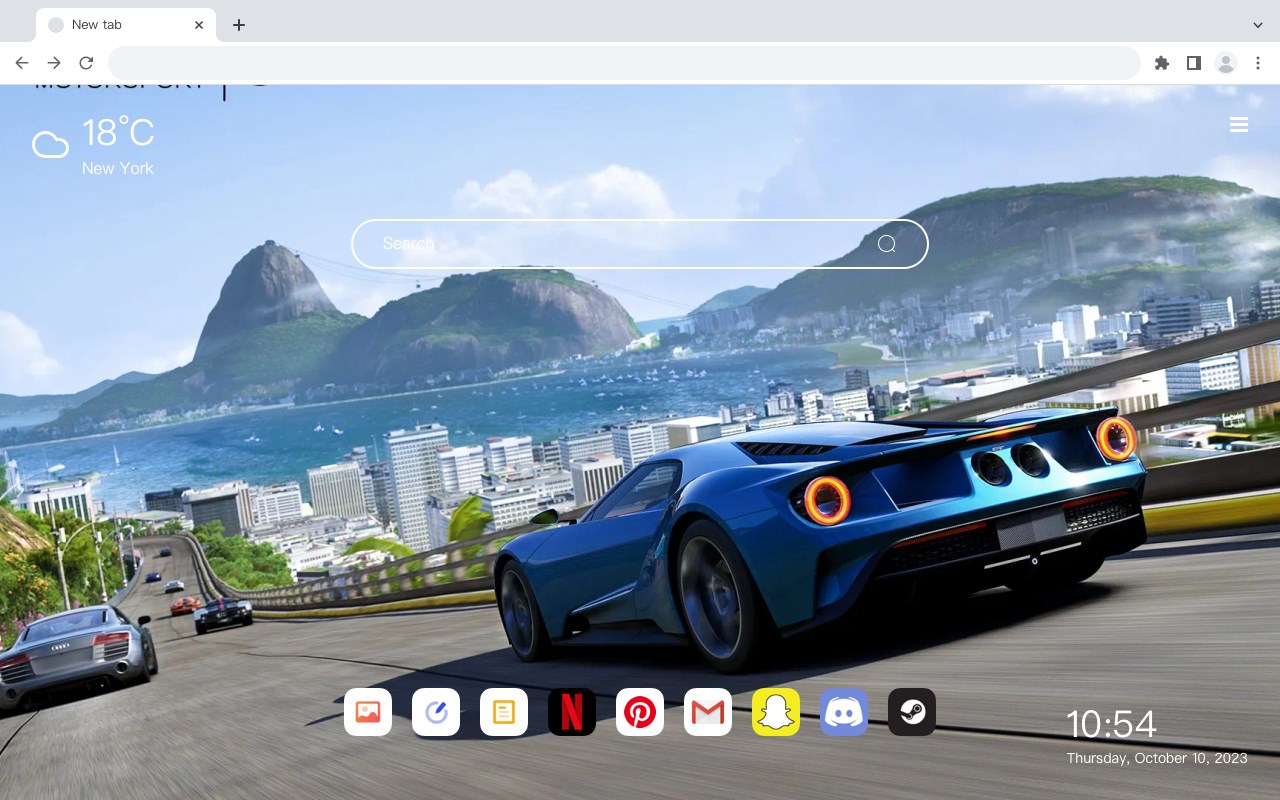Open the Extensions puzzle icon
The image size is (1280, 800).
pos(1161,63)
